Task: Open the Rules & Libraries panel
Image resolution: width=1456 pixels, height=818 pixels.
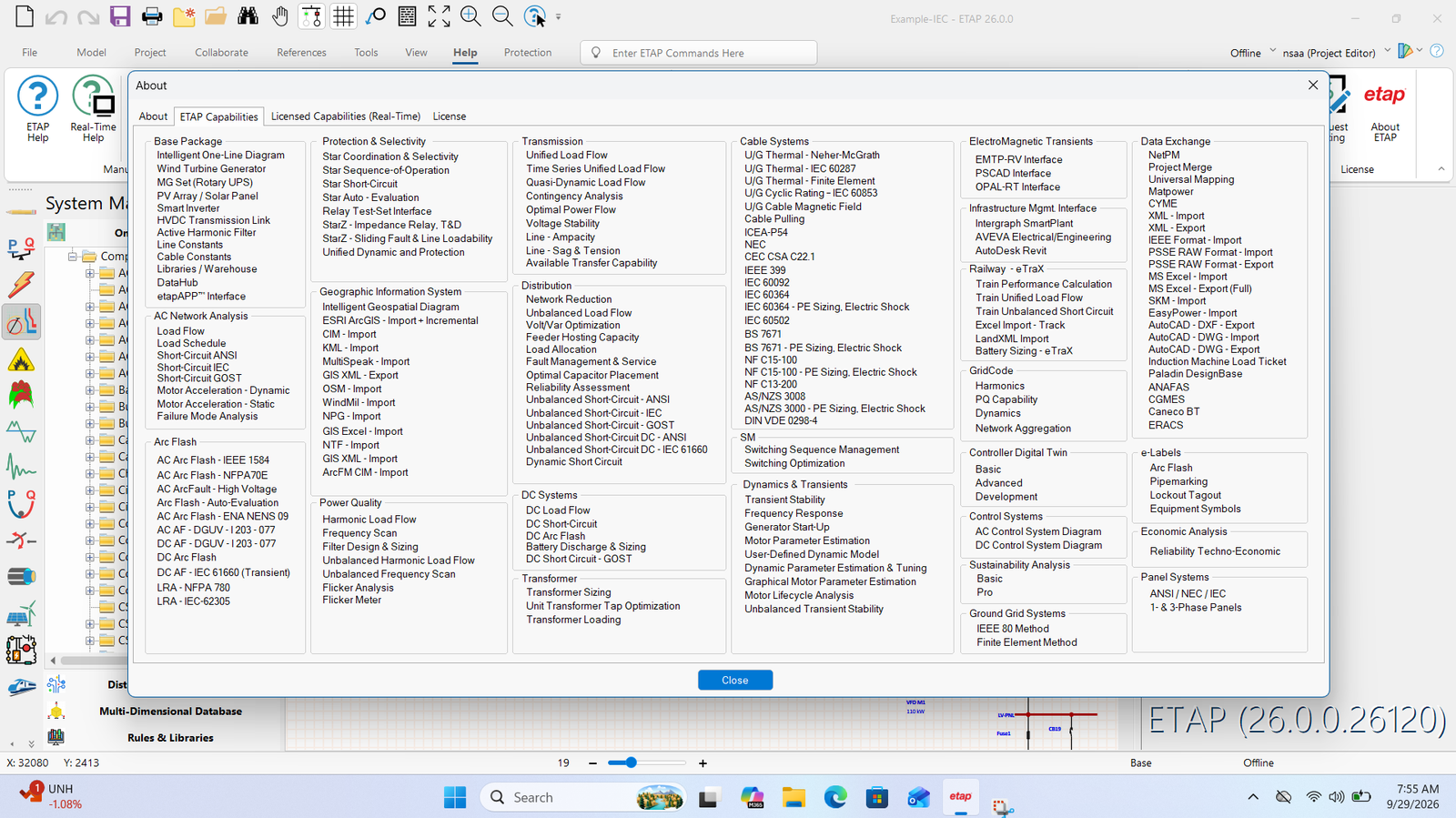Action: click(170, 738)
